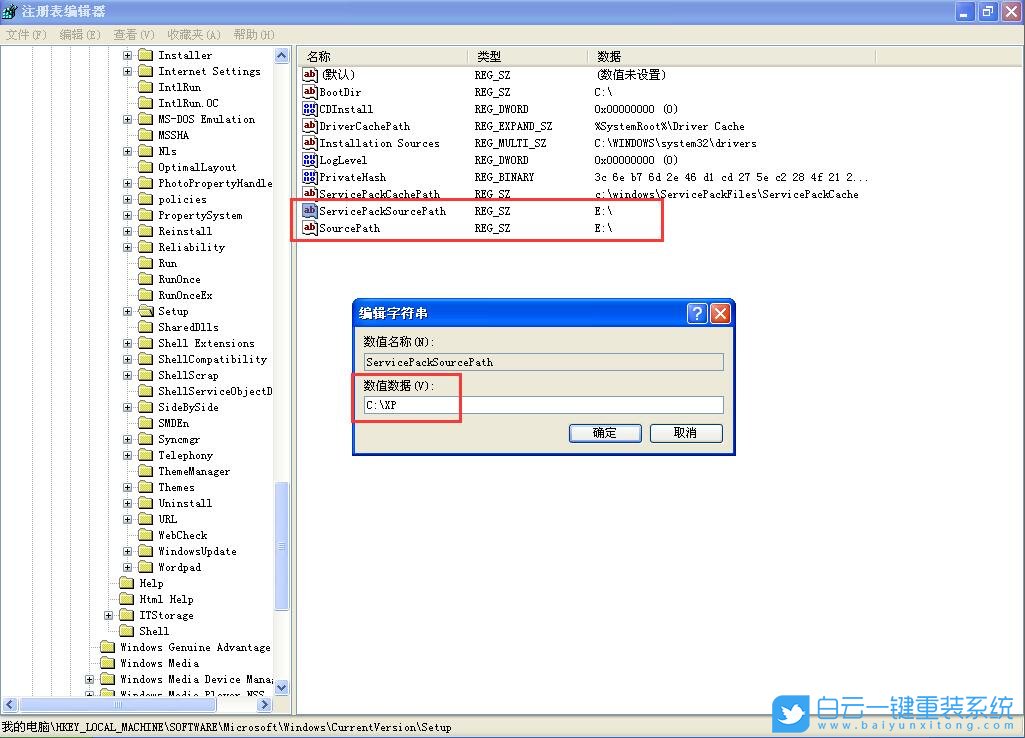The image size is (1025, 738).
Task: Open the 查看 menu
Action: click(134, 34)
